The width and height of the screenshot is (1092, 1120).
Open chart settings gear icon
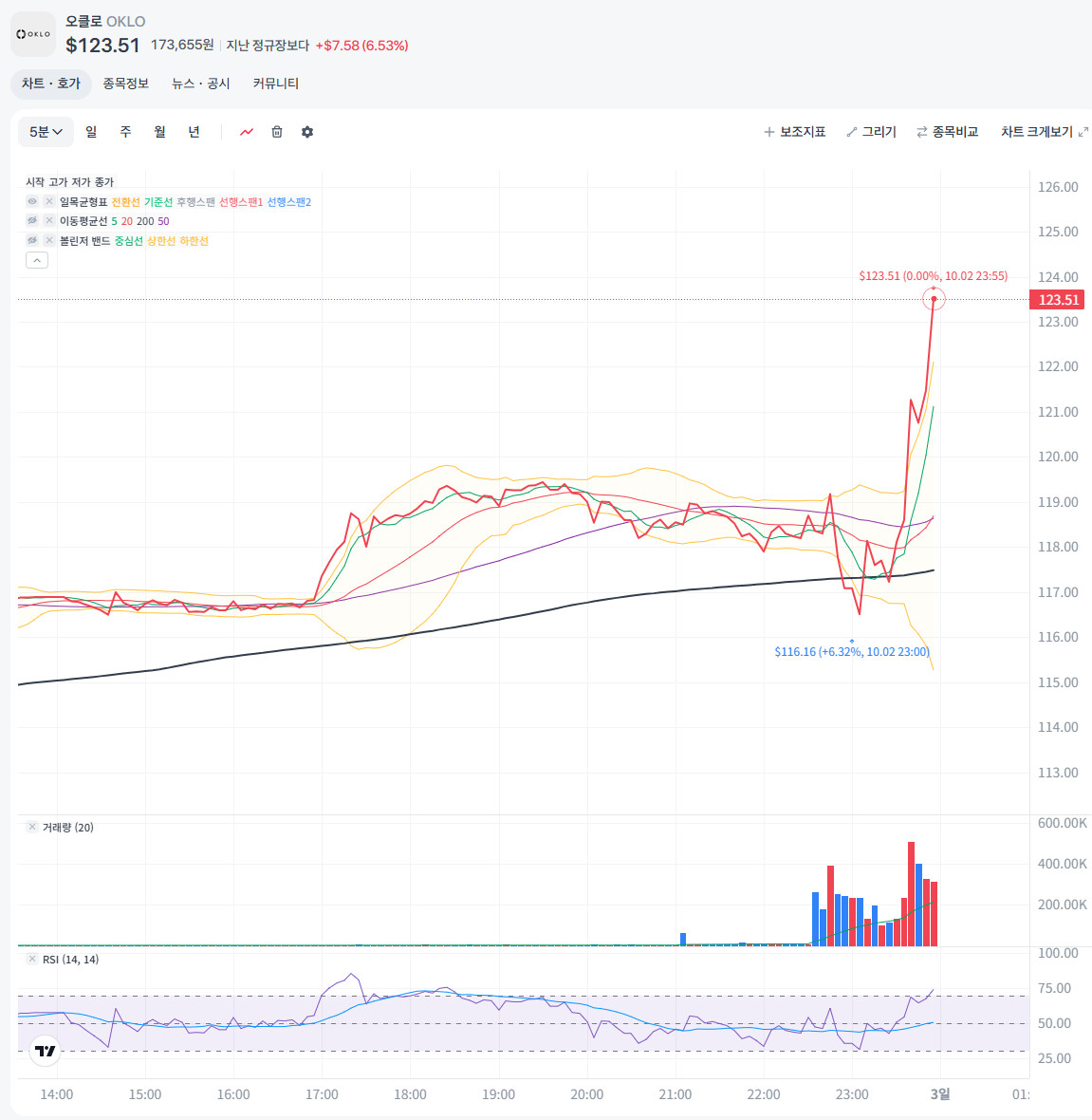coord(307,132)
